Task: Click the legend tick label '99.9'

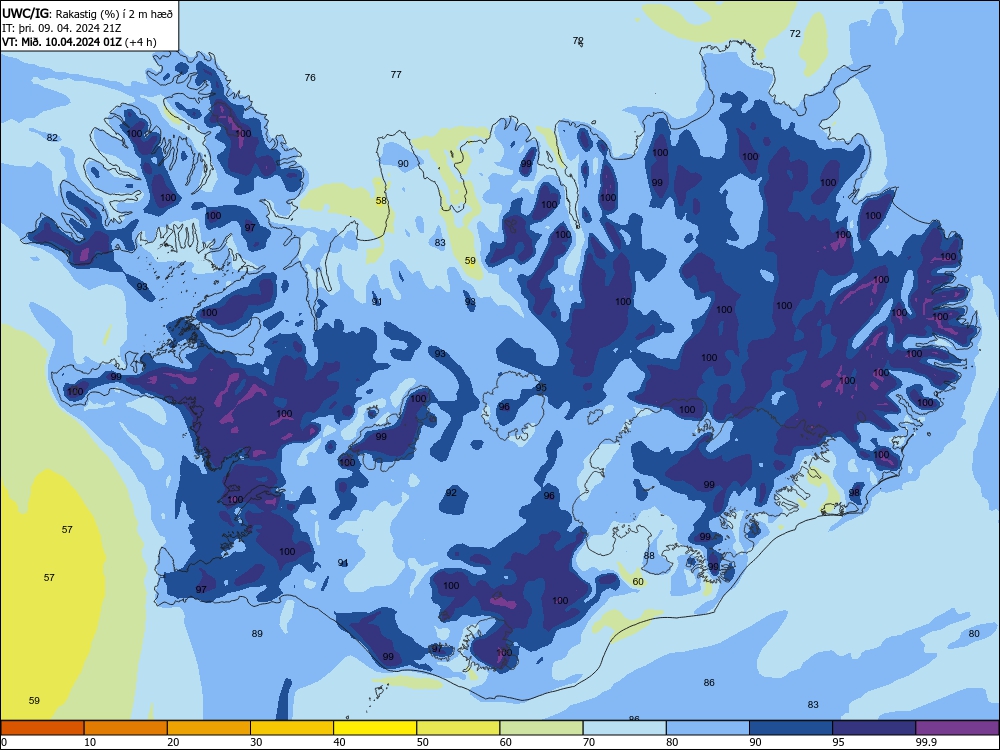Action: coord(925,742)
